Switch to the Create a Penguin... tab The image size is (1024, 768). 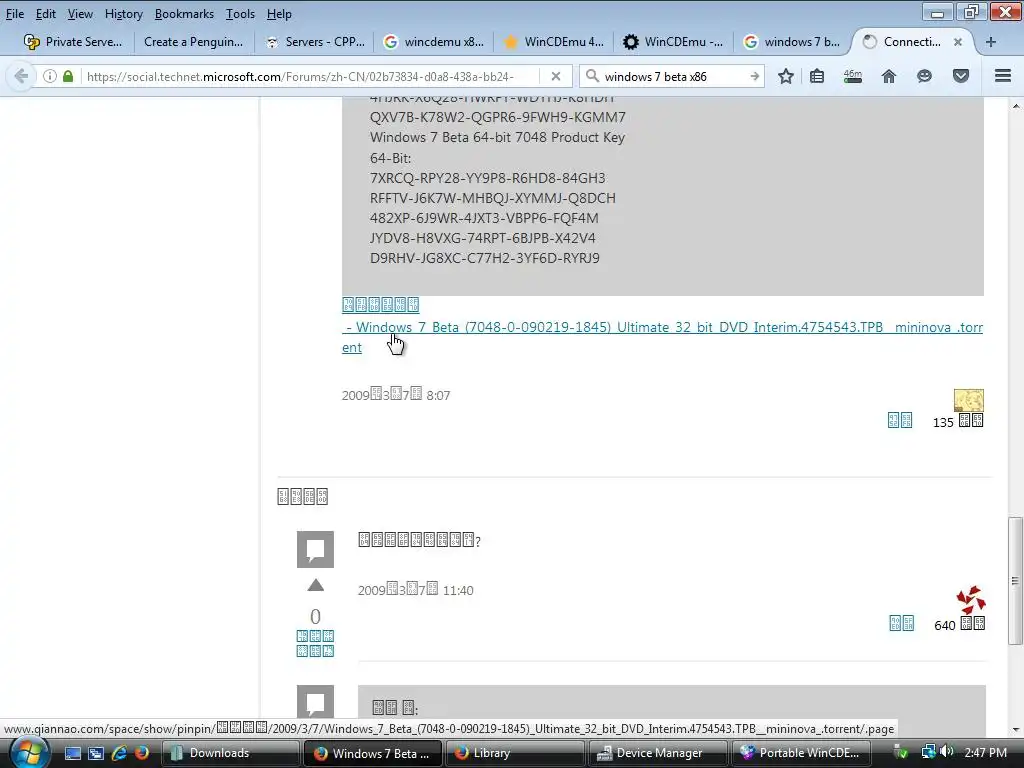click(193, 42)
